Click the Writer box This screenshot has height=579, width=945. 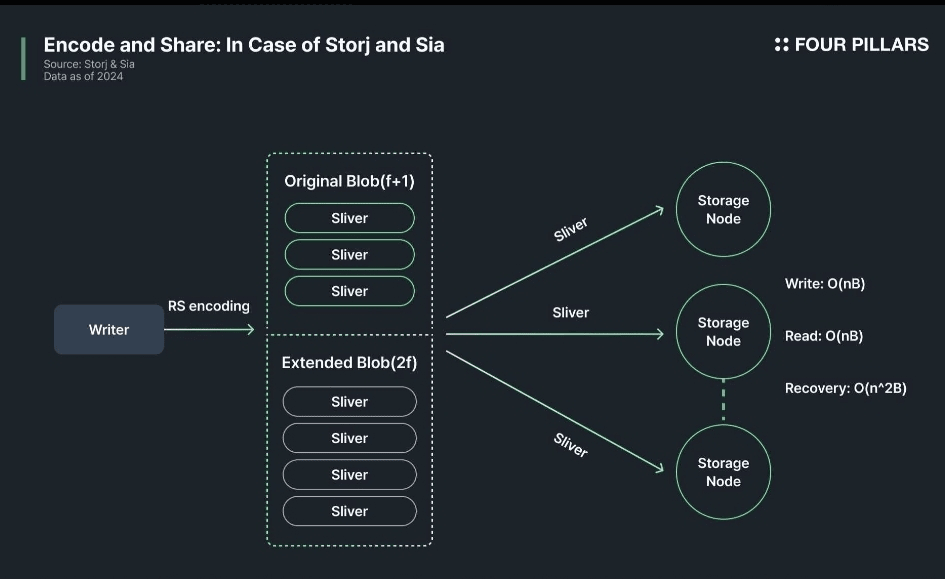tap(109, 330)
